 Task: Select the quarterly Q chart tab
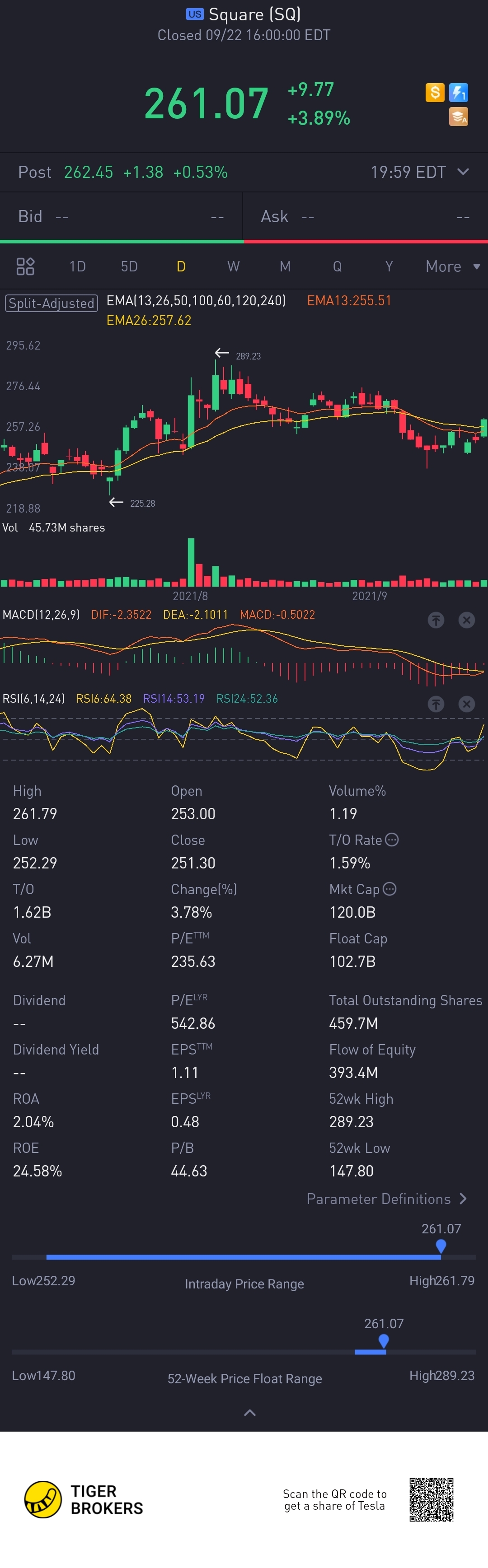pyautogui.click(x=337, y=266)
